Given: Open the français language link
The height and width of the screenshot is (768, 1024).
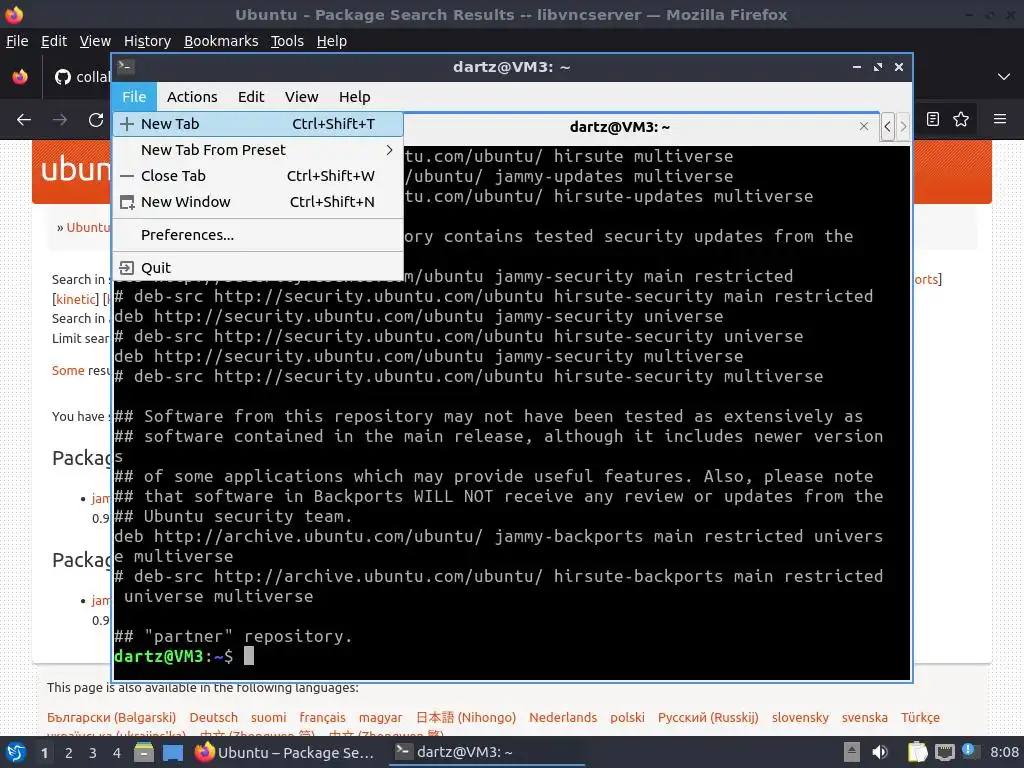Looking at the screenshot, I should (x=322, y=718).
